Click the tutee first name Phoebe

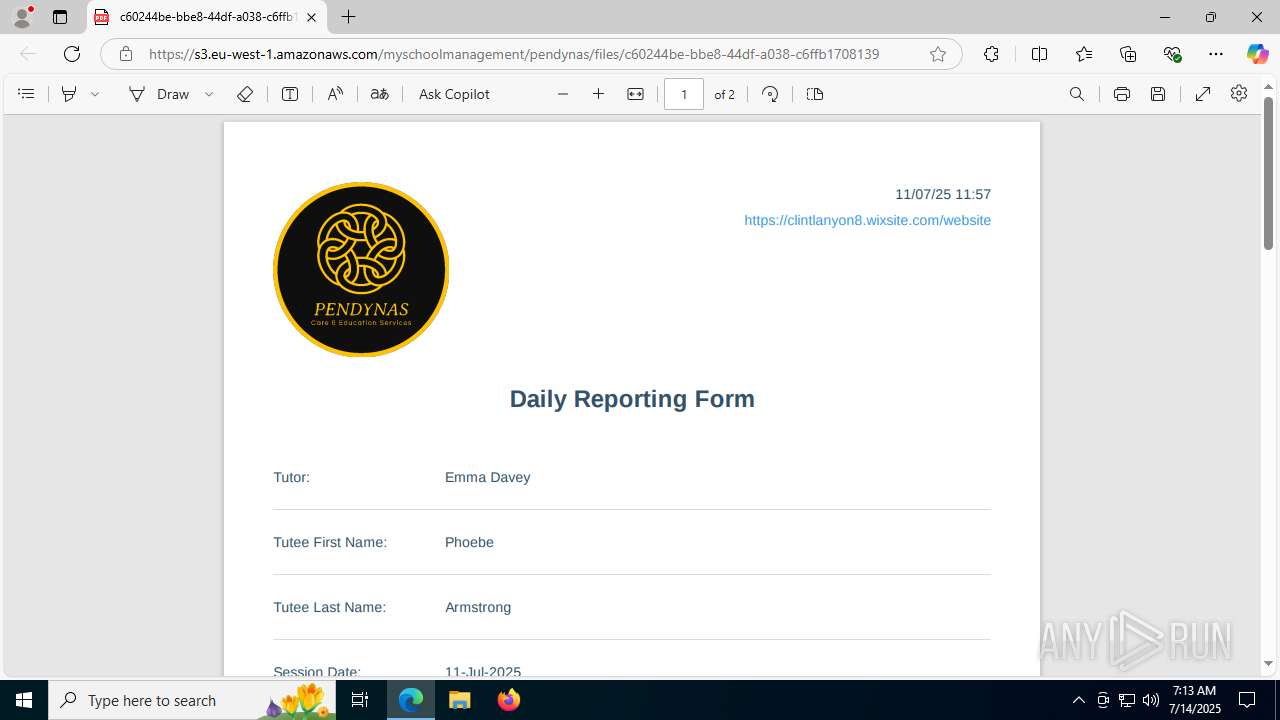click(x=469, y=542)
